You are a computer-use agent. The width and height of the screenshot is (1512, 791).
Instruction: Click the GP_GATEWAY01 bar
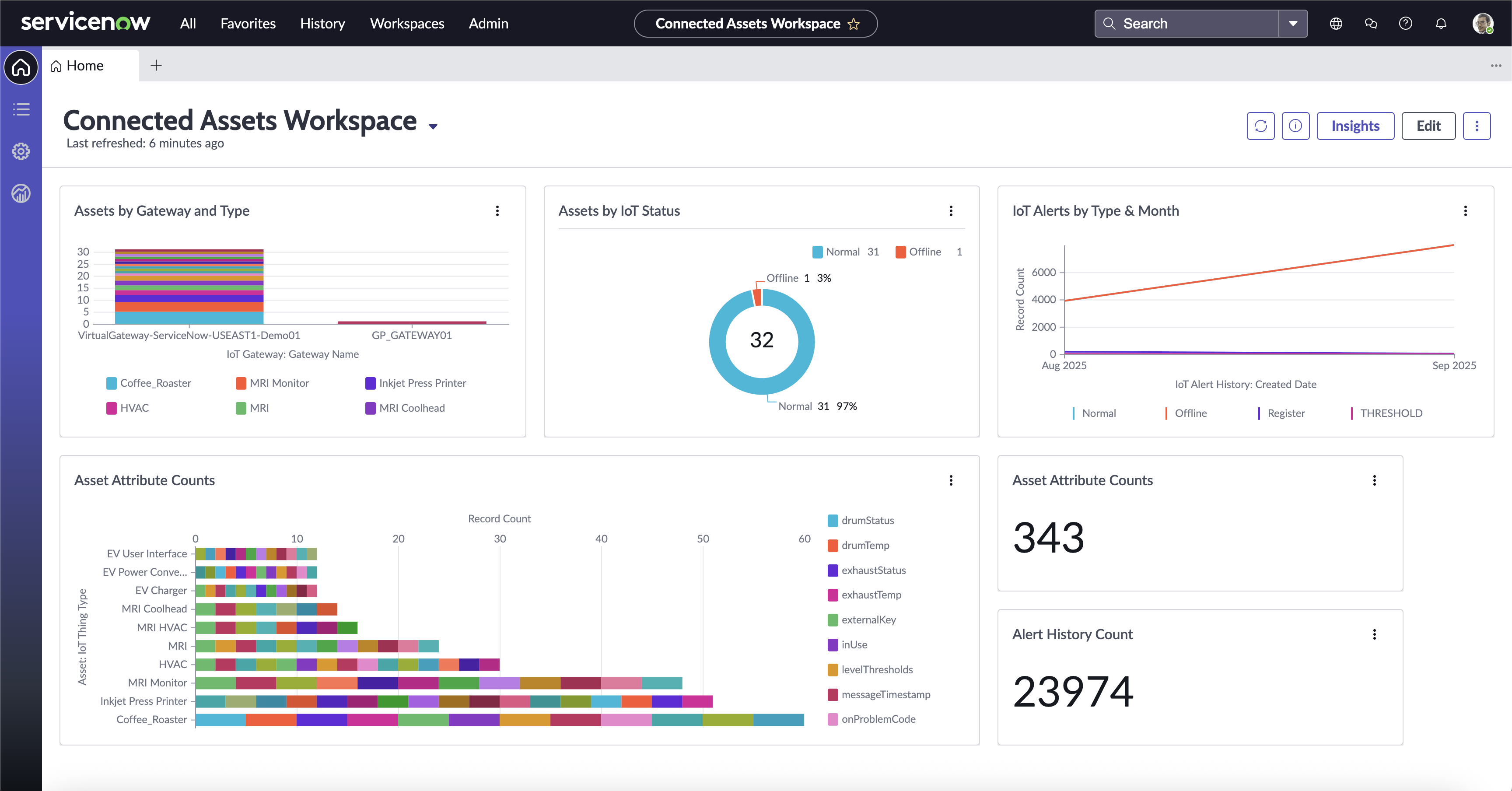point(411,322)
